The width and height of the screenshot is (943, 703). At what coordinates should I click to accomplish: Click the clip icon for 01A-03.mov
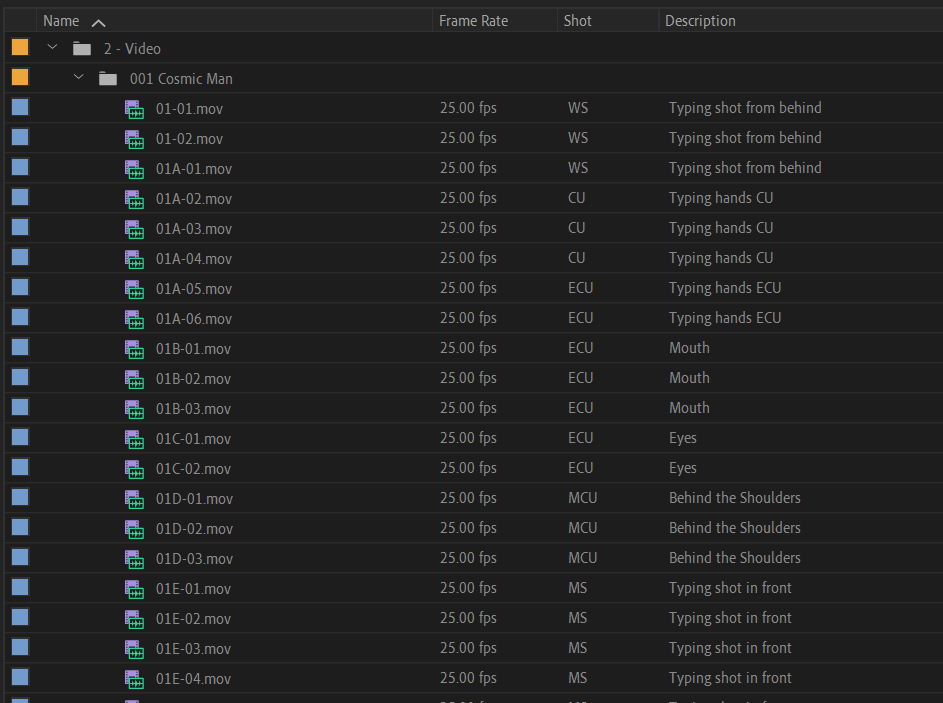click(134, 230)
